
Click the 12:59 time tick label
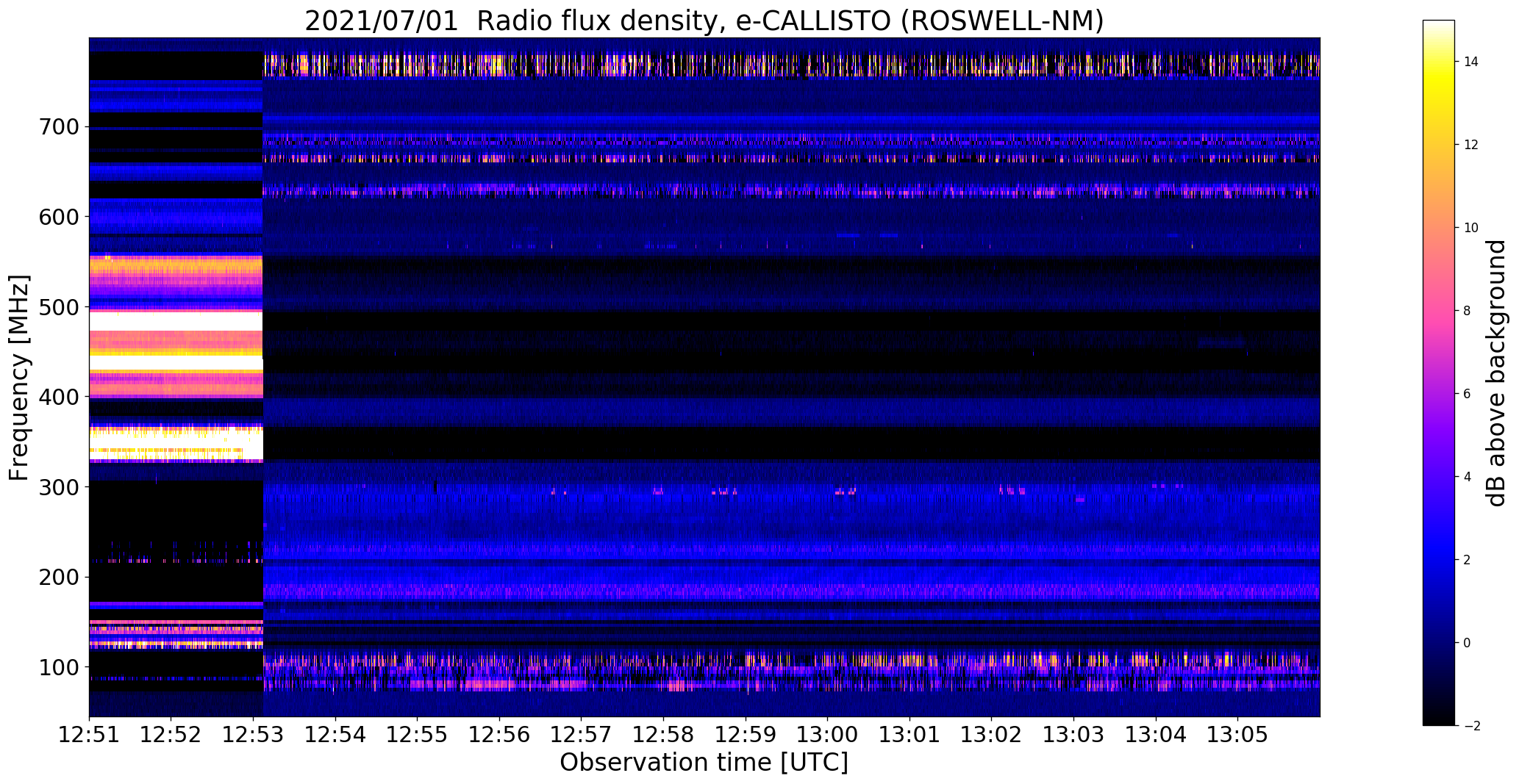(746, 736)
